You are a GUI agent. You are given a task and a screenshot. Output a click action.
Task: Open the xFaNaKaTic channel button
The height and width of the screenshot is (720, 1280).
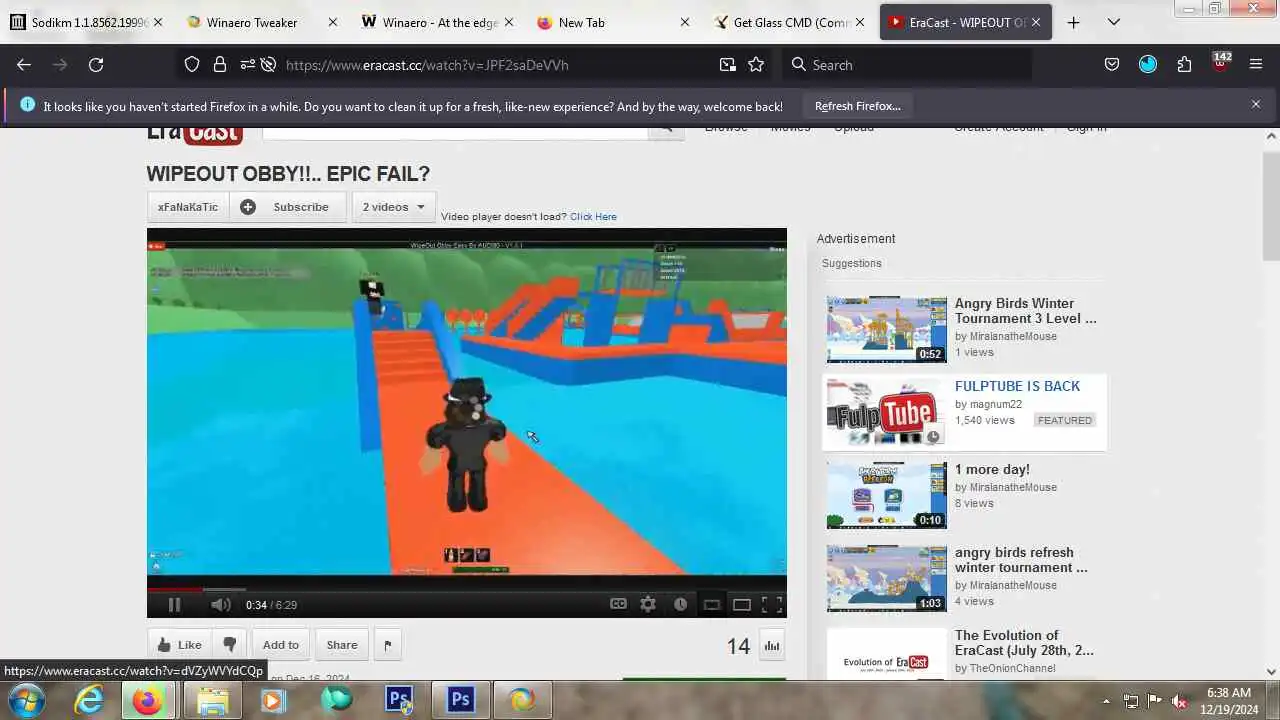point(188,207)
